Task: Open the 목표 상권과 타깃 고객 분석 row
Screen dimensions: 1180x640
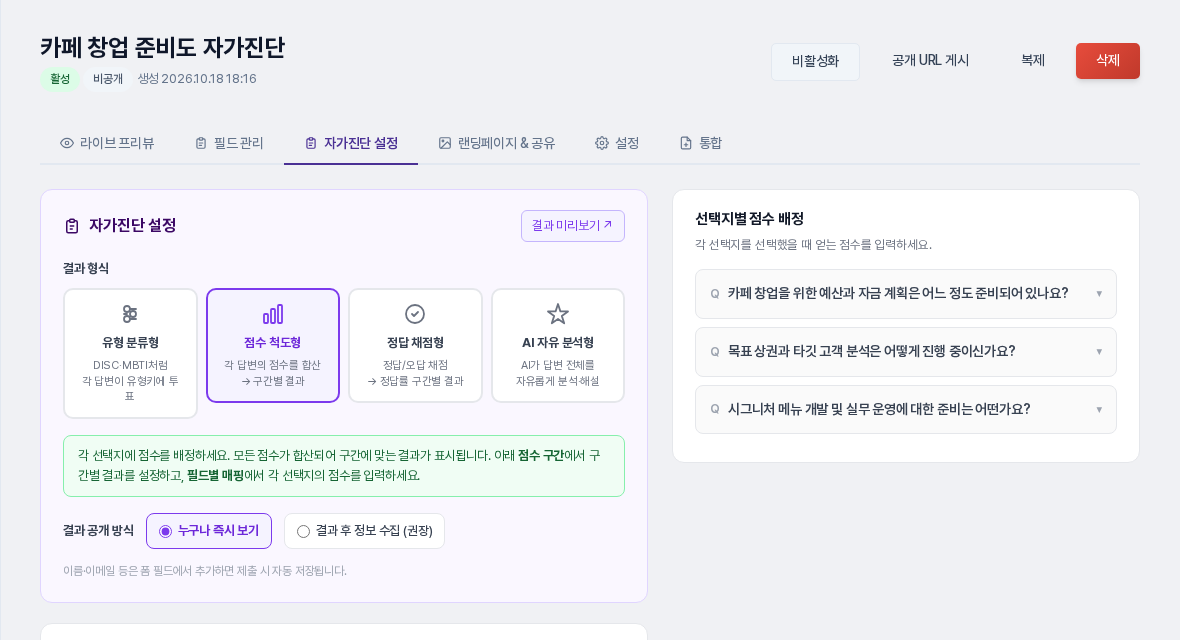Action: (905, 352)
